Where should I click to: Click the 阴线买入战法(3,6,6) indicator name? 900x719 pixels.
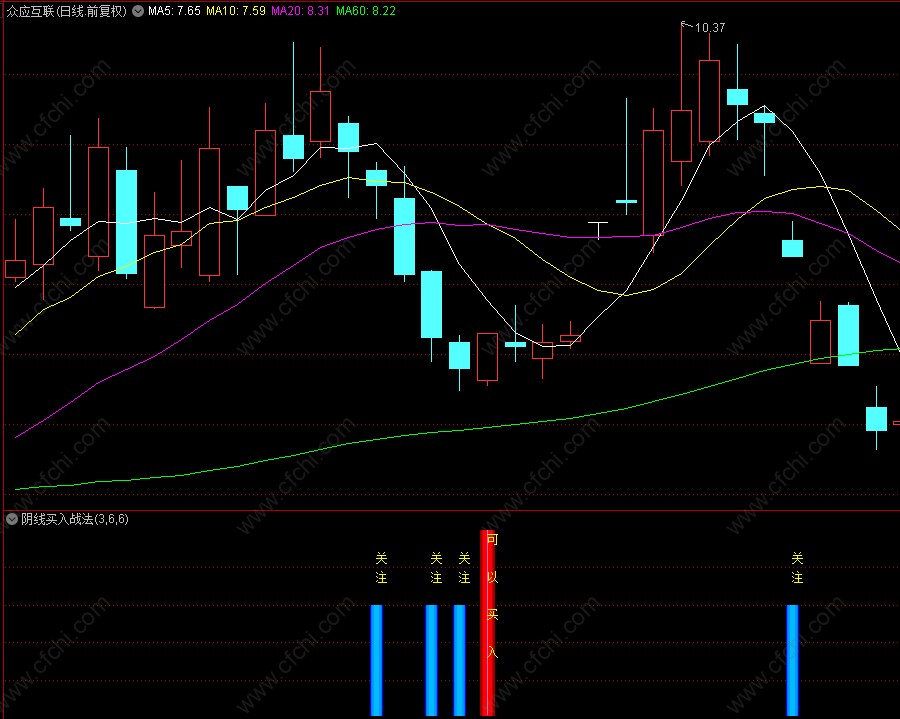75,519
